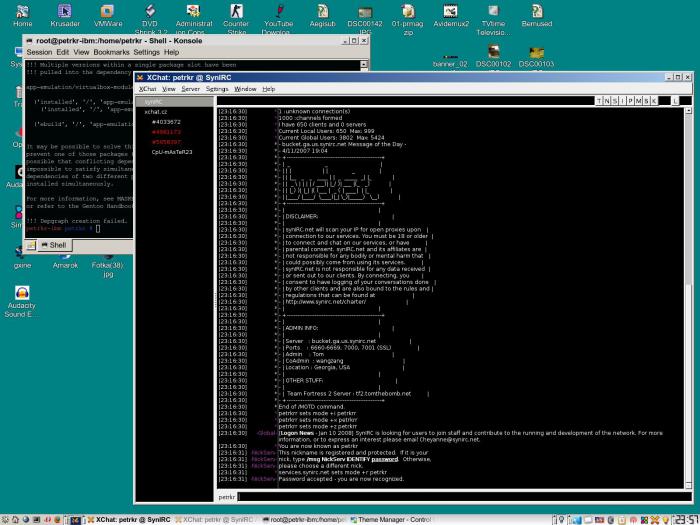
Task: Click the XChat message input field
Action: tap(464, 496)
